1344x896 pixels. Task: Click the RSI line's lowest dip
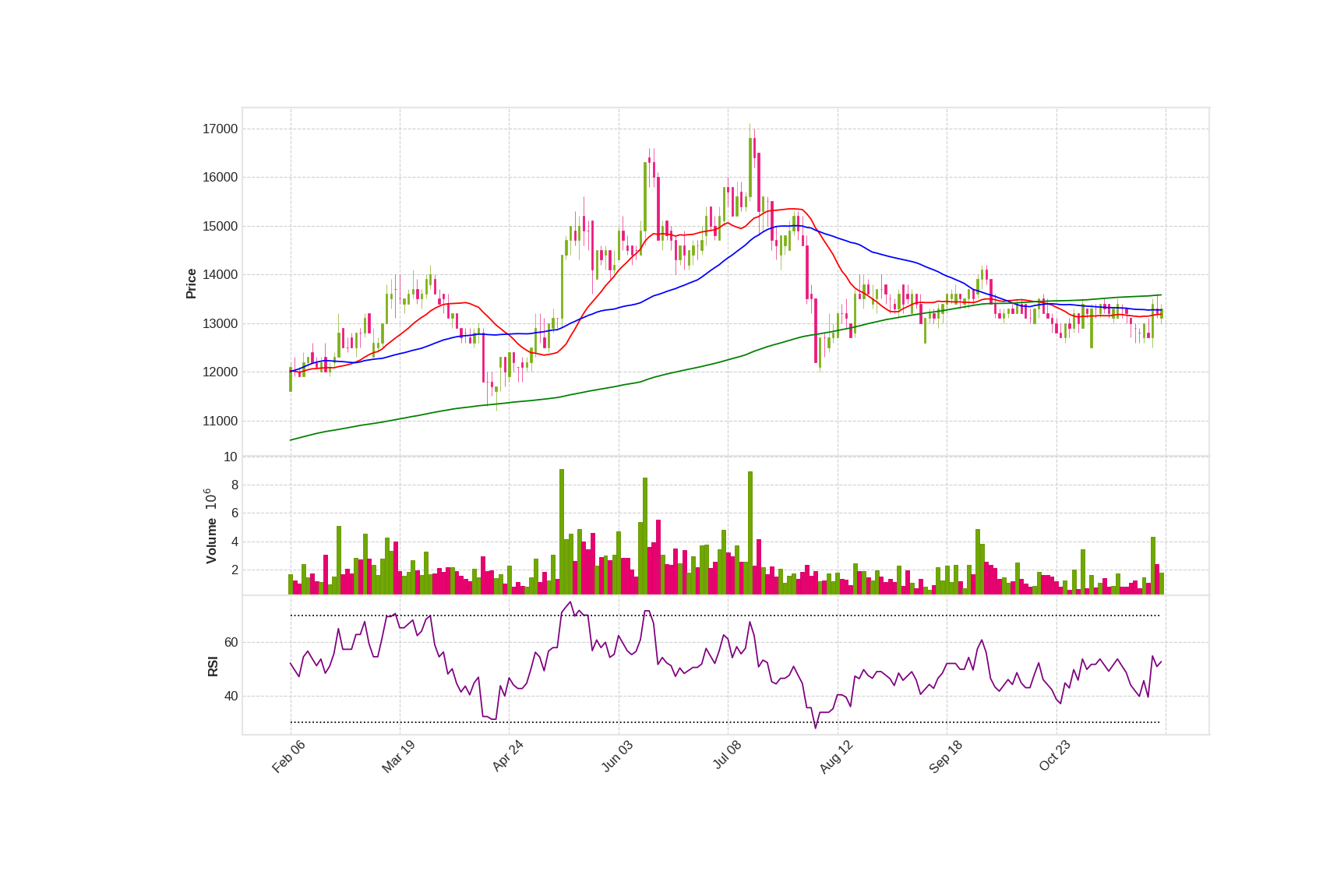(x=816, y=726)
